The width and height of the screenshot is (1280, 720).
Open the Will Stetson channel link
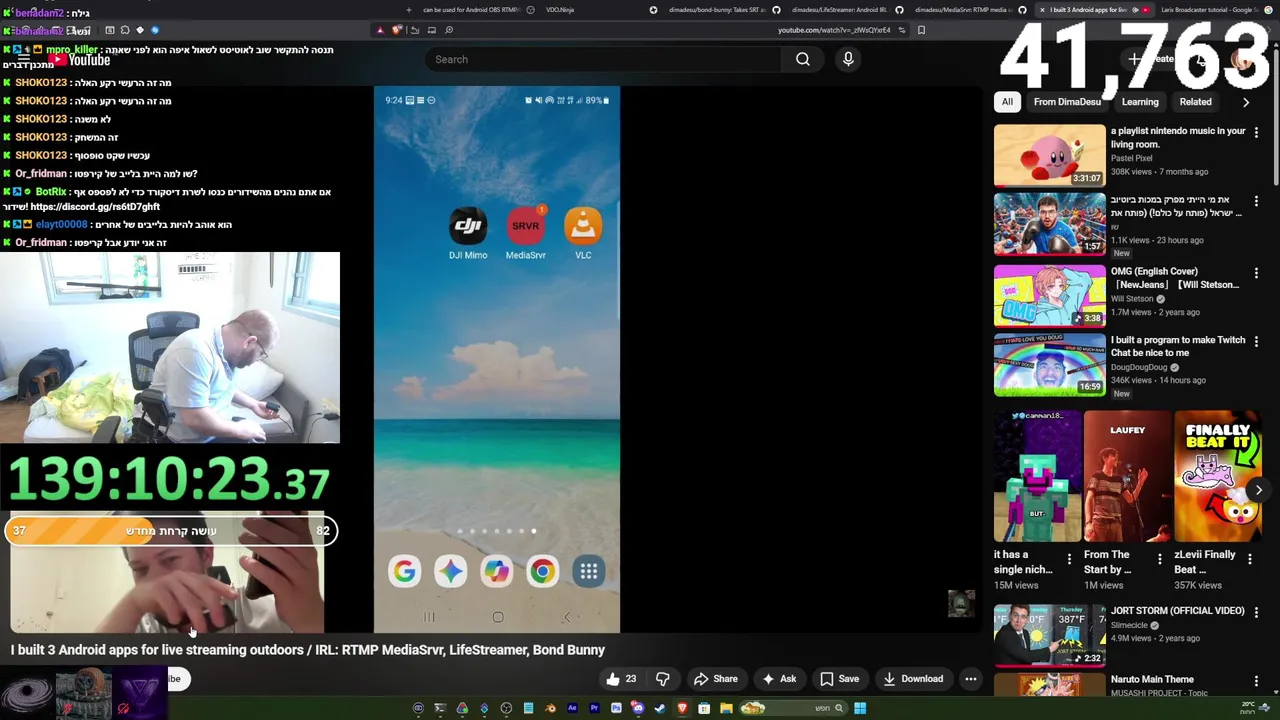pyautogui.click(x=1132, y=298)
